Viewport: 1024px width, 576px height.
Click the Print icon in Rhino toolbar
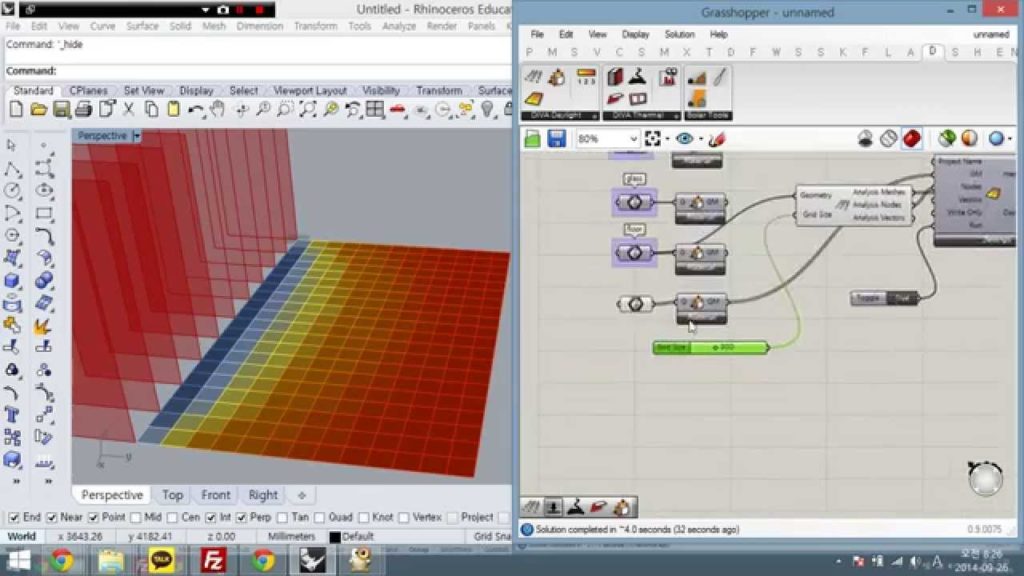(x=84, y=109)
